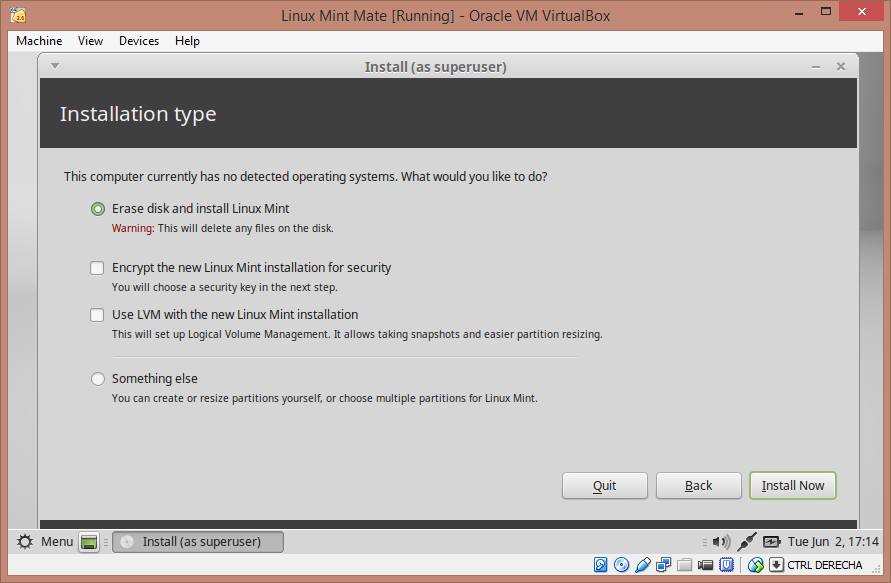Minimize the Install (as superuser) window

(x=816, y=67)
